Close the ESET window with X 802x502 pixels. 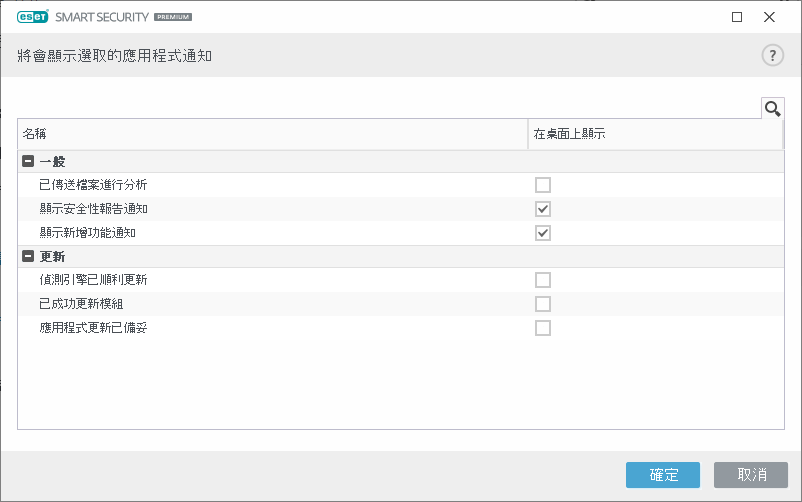coord(769,17)
